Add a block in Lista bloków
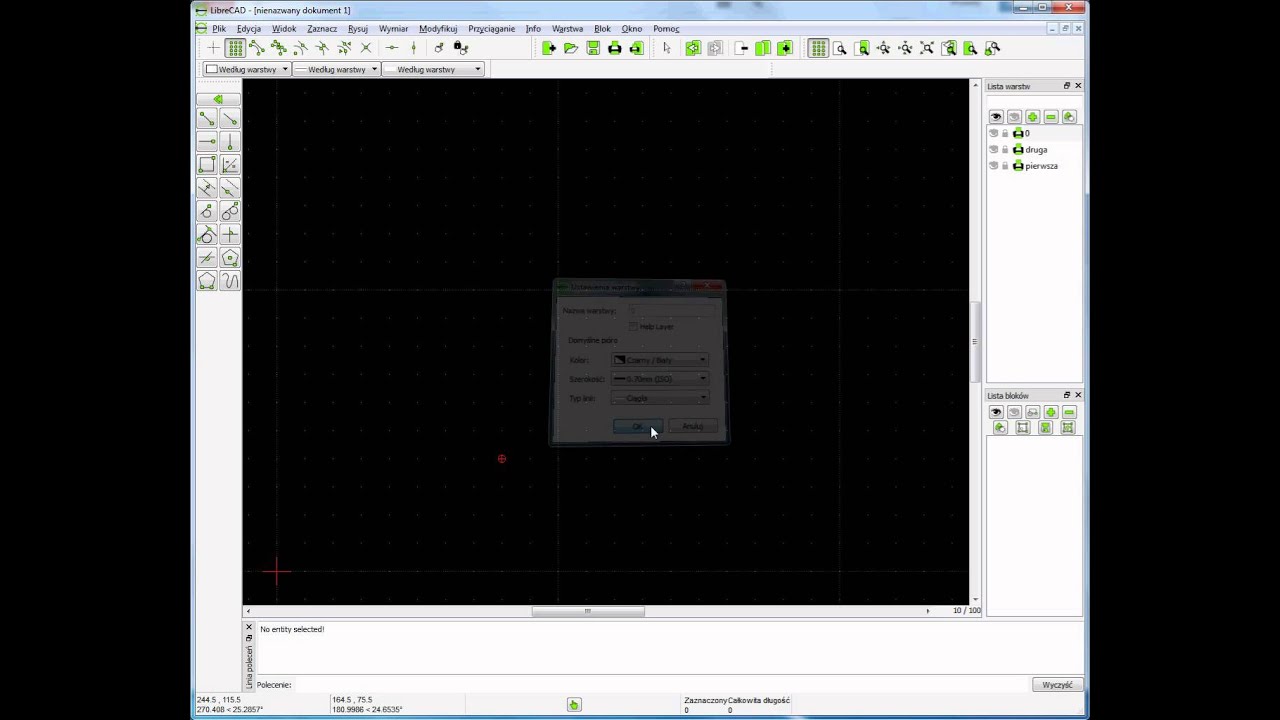The width and height of the screenshot is (1280, 720). click(x=1050, y=412)
